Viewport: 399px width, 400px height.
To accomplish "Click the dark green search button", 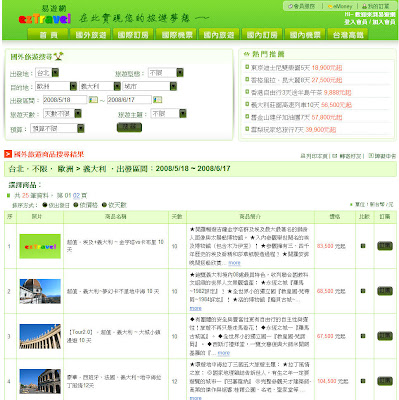I will point(129,127).
